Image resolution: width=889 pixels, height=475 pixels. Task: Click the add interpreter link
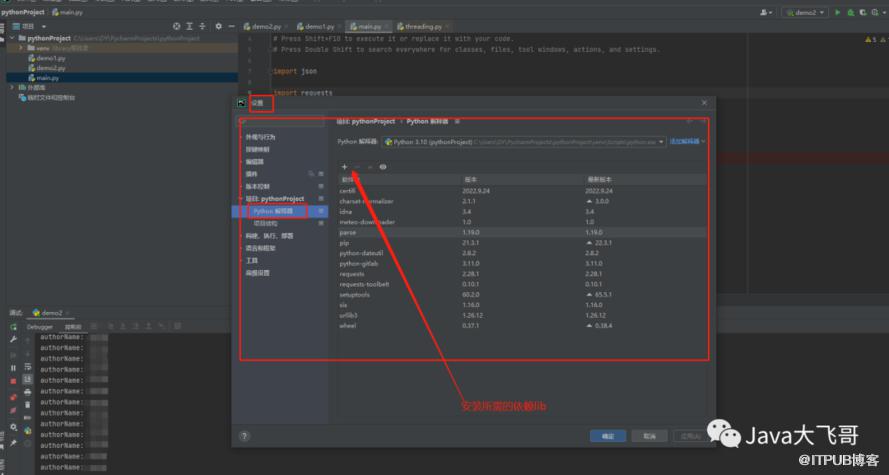click(687, 142)
